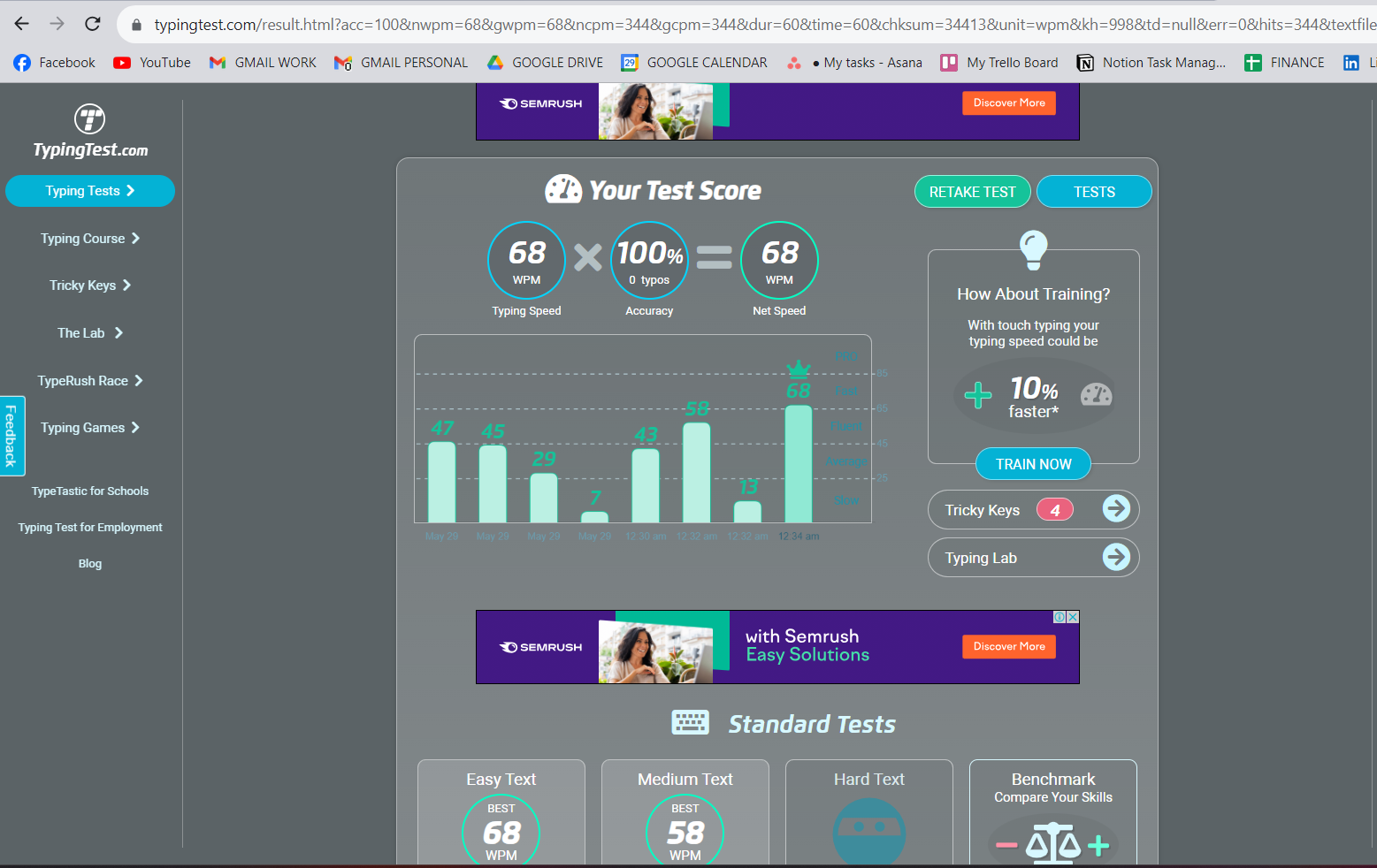Click the RETAKE TEST button

[972, 192]
